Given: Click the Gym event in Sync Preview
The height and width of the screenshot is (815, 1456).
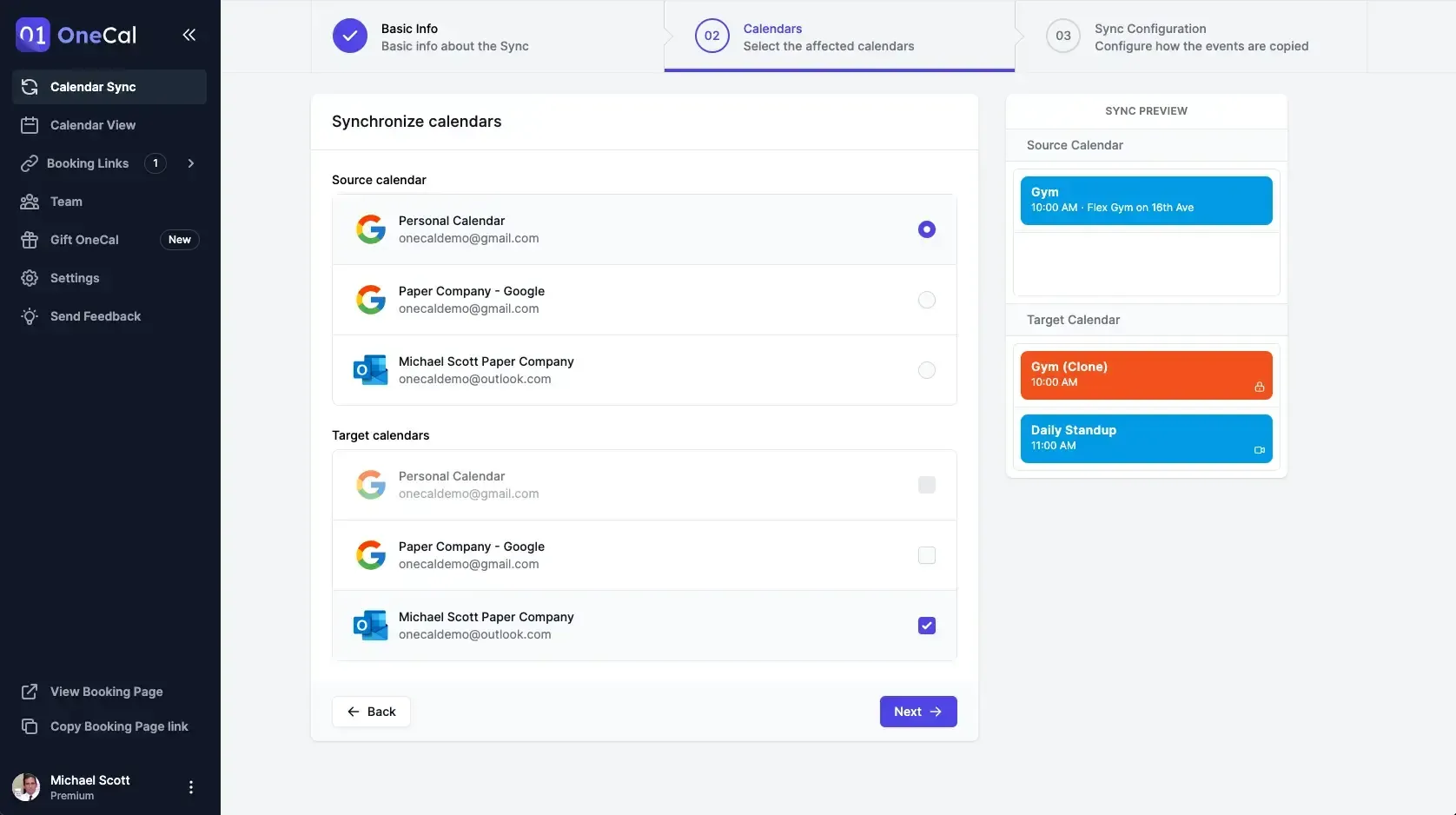Looking at the screenshot, I should click(1145, 200).
